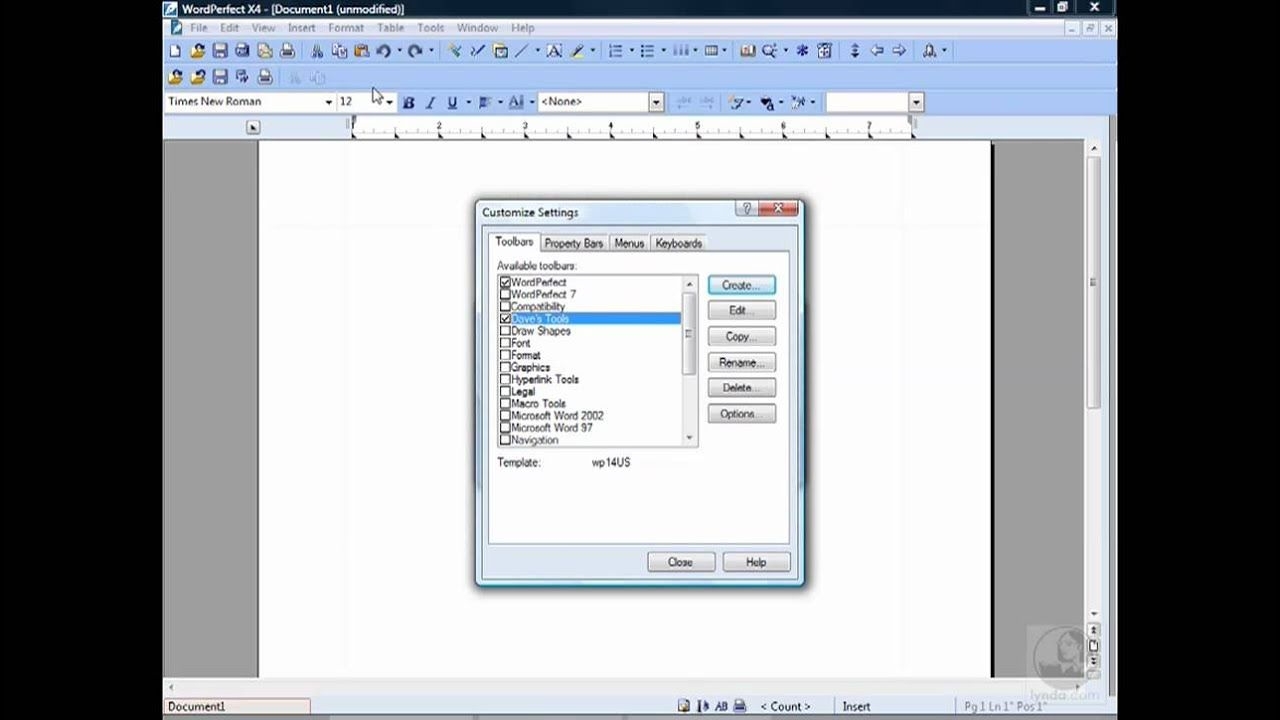Screen dimensions: 1280x720
Task: Open the File menu
Action: [x=199, y=28]
